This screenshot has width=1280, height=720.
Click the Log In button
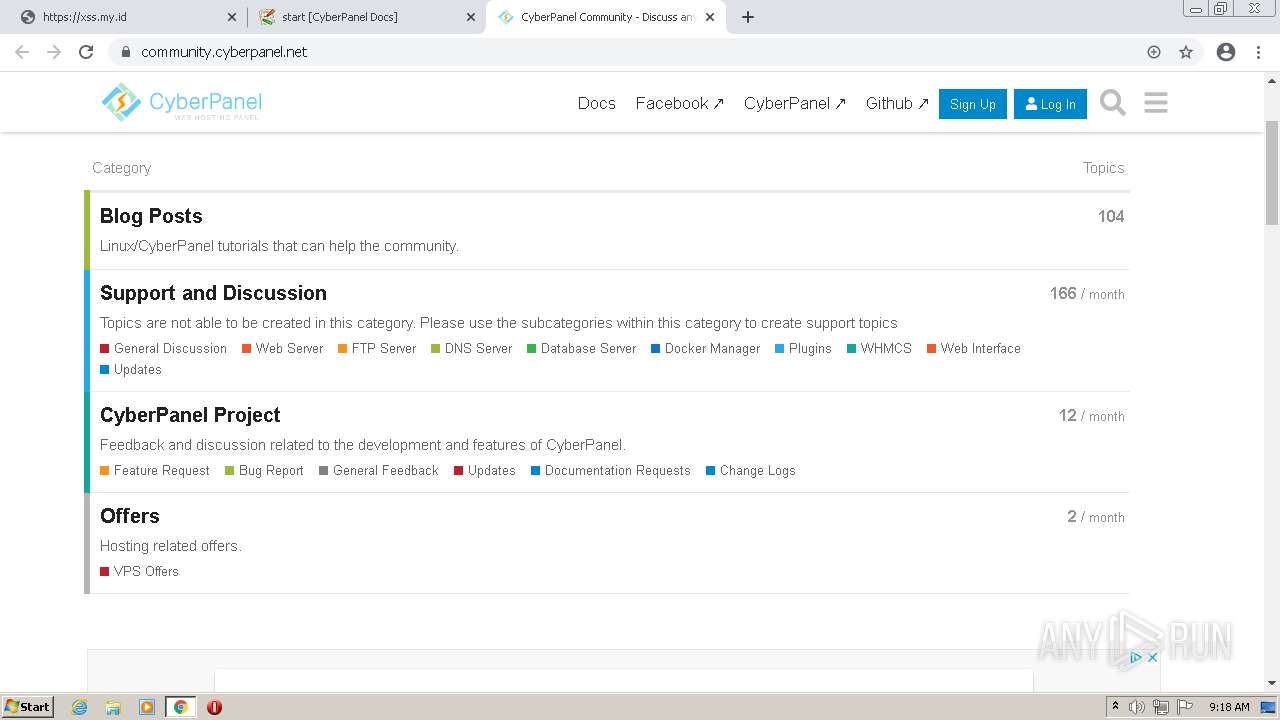coord(1050,104)
